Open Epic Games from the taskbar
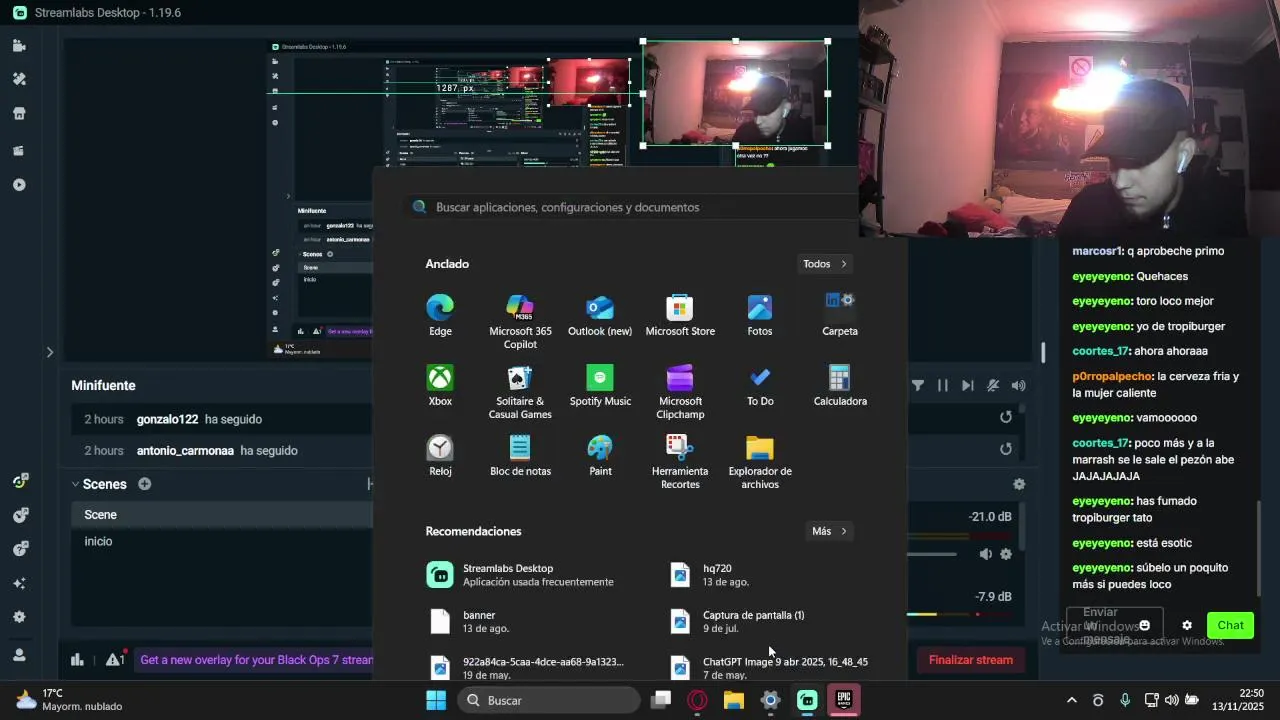Image resolution: width=1280 pixels, height=720 pixels. tap(845, 700)
